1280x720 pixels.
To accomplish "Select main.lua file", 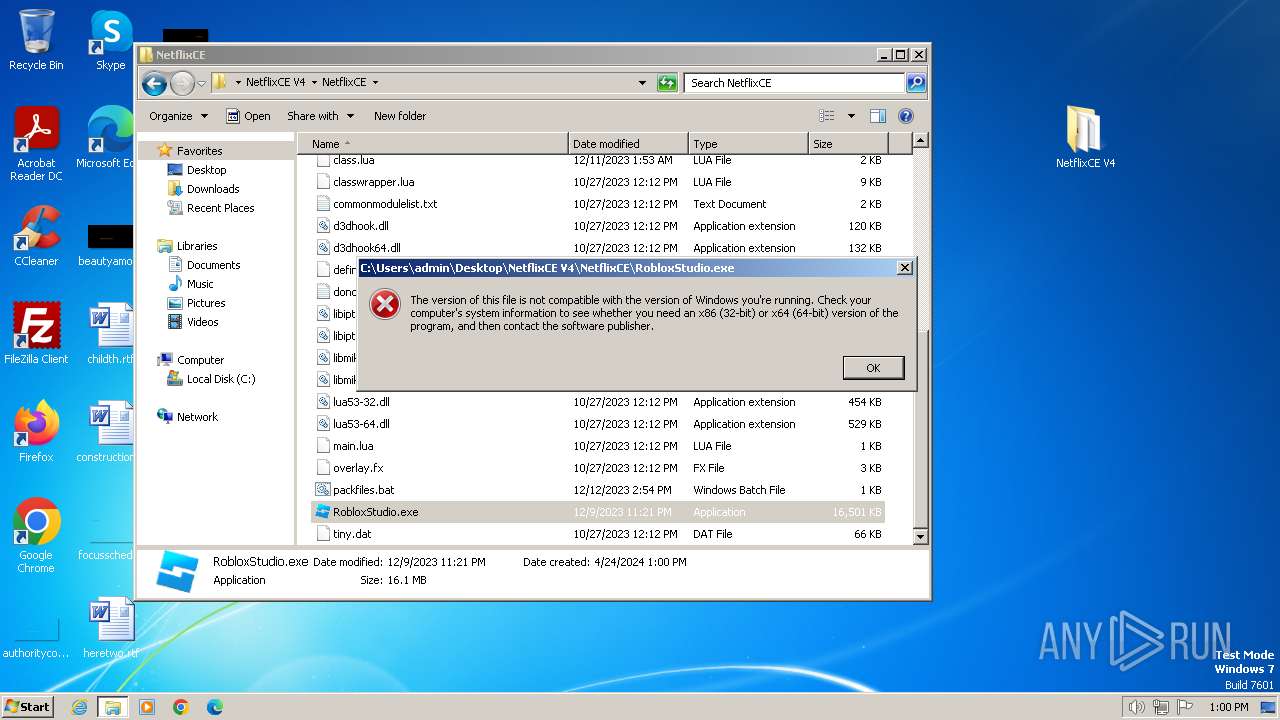I will 598,446.
